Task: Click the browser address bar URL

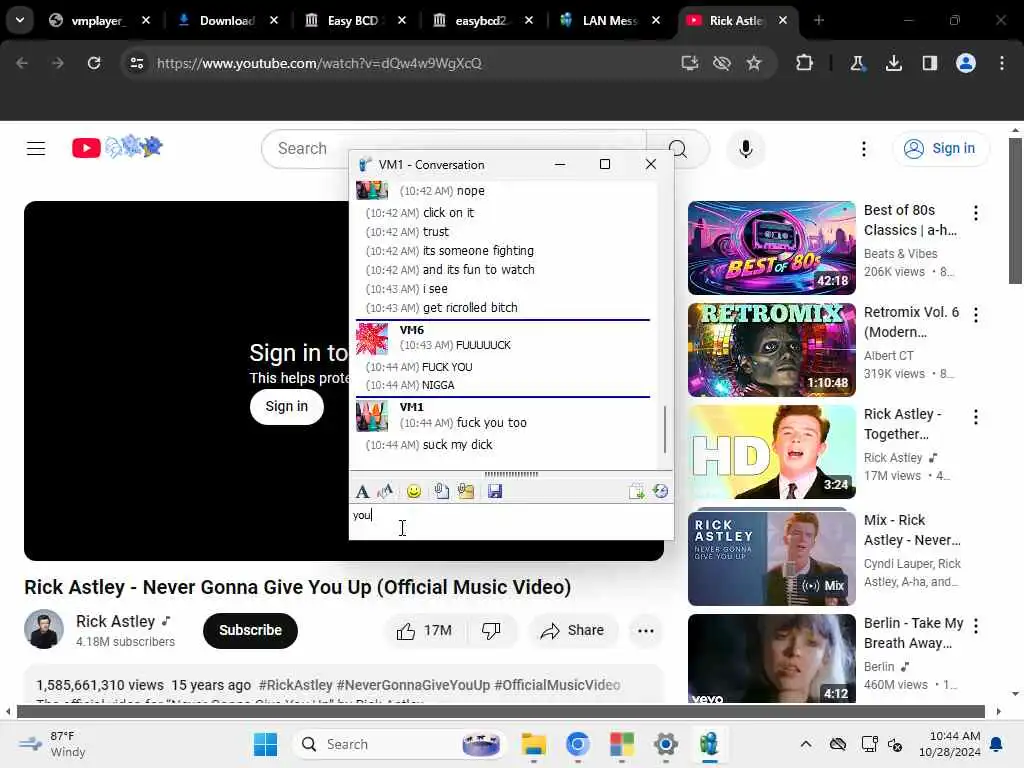Action: point(319,63)
